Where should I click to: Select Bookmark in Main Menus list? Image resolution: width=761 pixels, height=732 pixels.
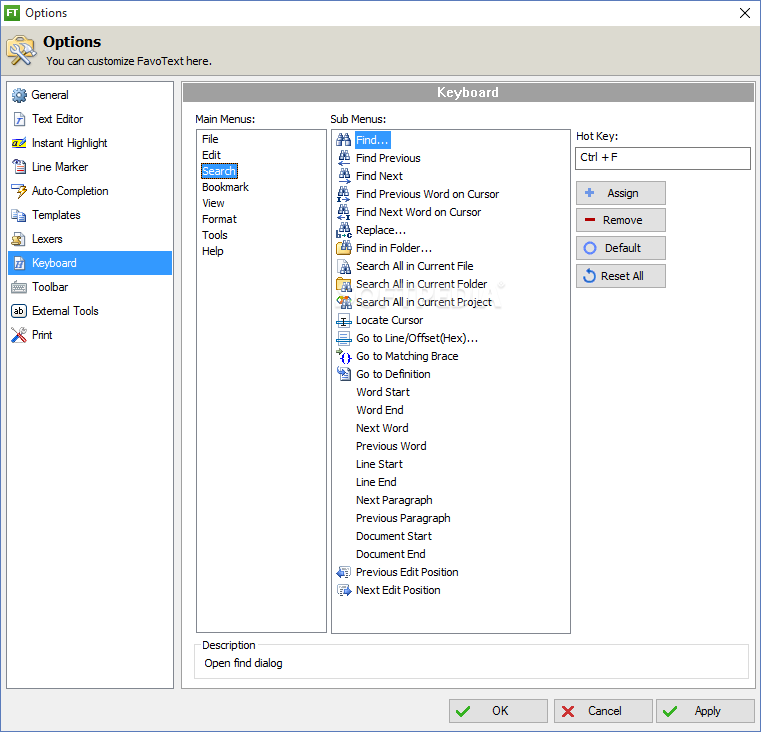[225, 187]
